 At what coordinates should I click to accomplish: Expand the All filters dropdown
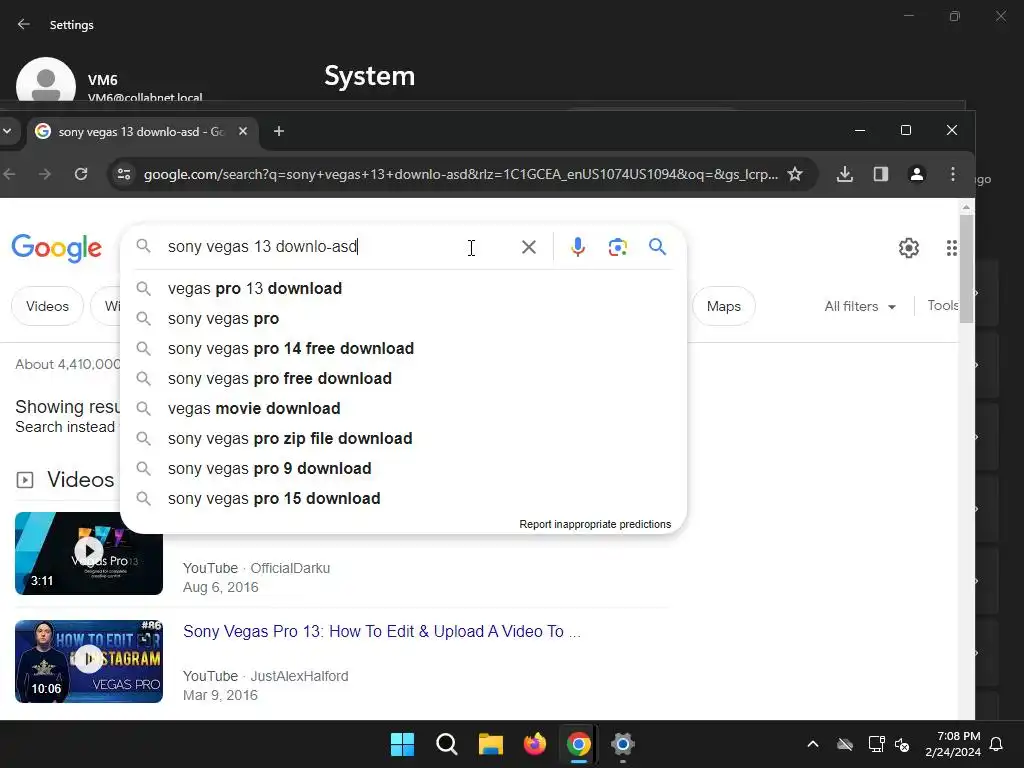pos(859,306)
